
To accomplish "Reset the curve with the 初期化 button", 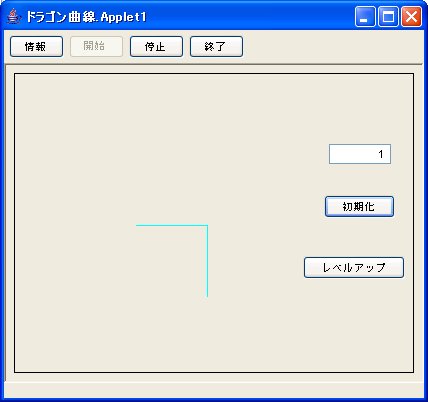I will [x=359, y=207].
